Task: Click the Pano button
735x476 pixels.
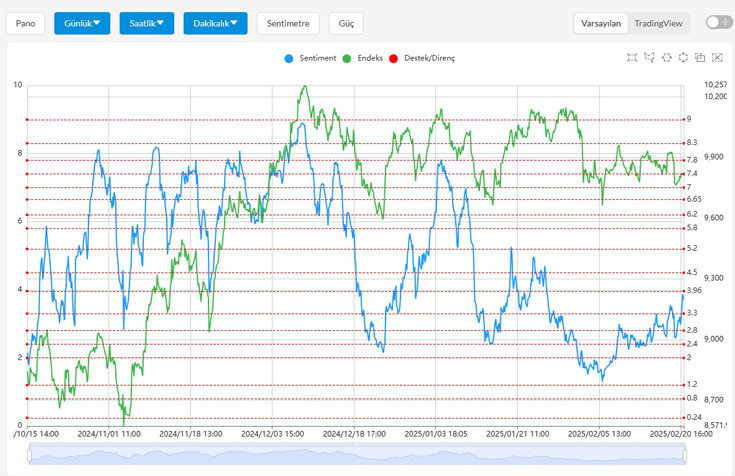Action: [x=26, y=23]
